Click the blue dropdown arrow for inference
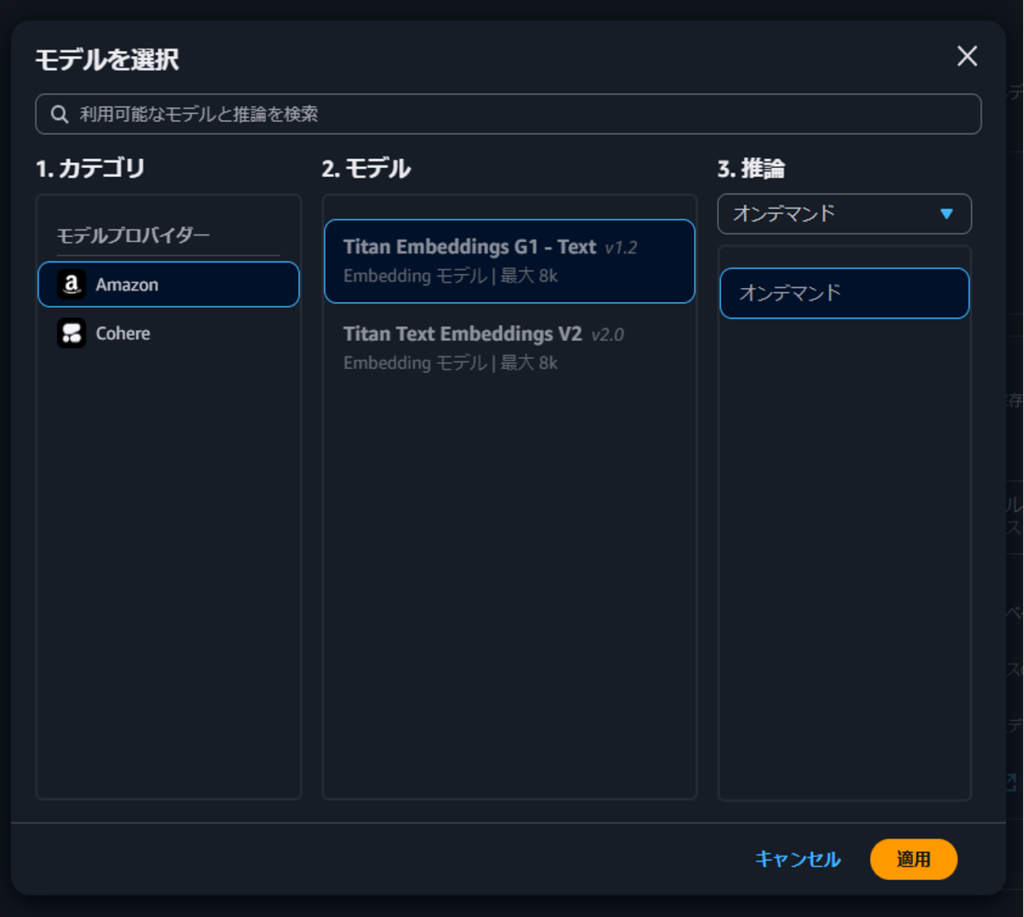This screenshot has width=1024, height=917. coord(946,214)
